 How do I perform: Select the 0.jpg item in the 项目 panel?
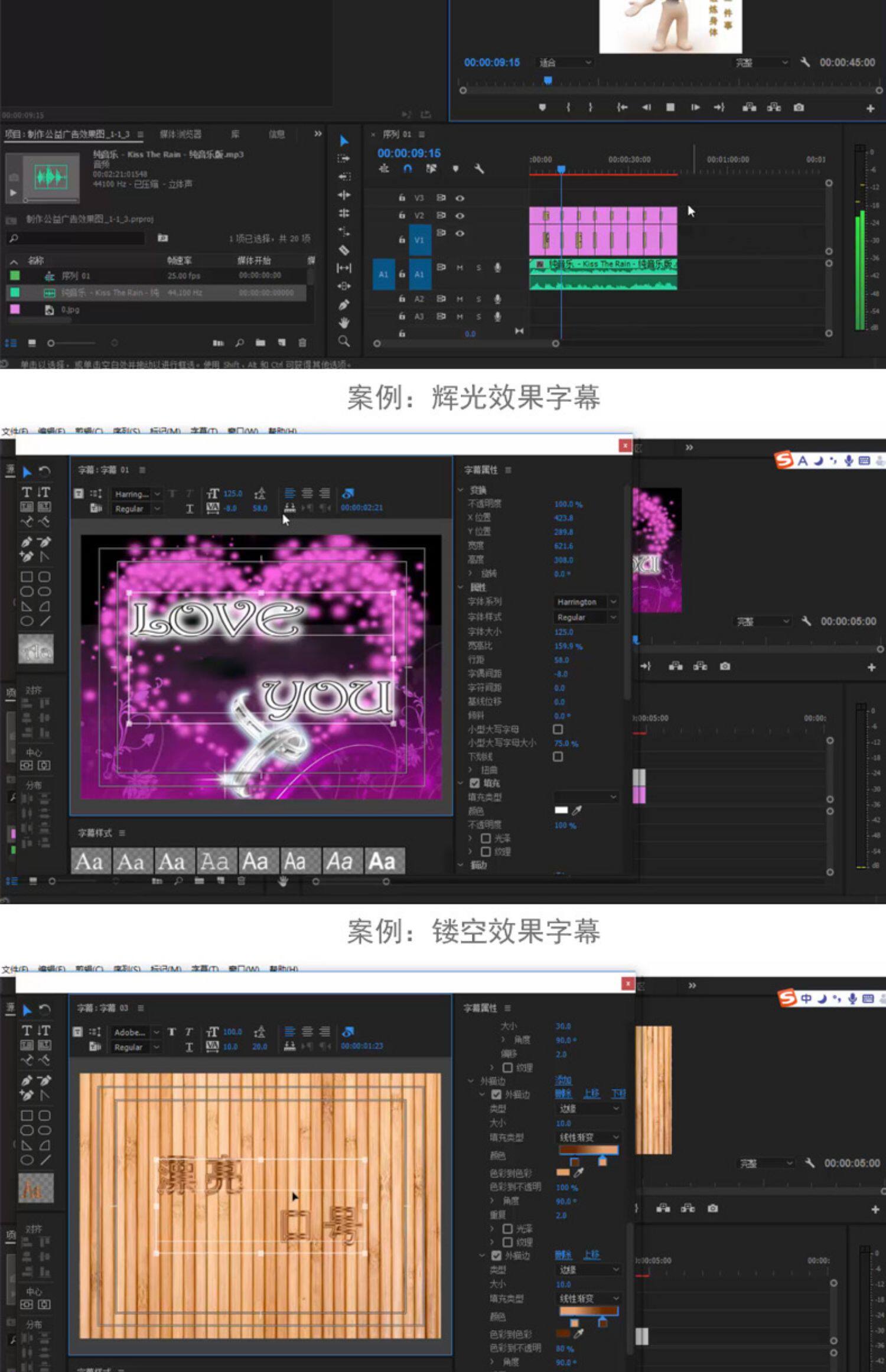[70, 310]
